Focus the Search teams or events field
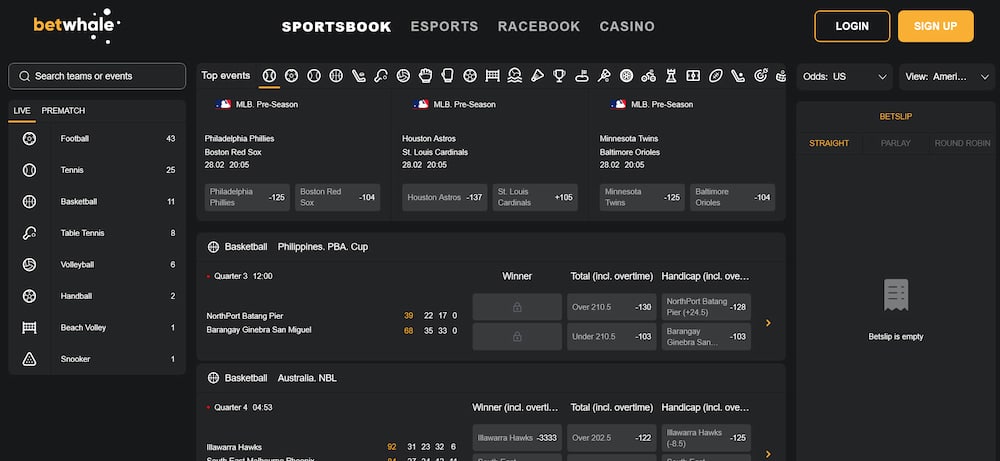1000x461 pixels. click(97, 76)
